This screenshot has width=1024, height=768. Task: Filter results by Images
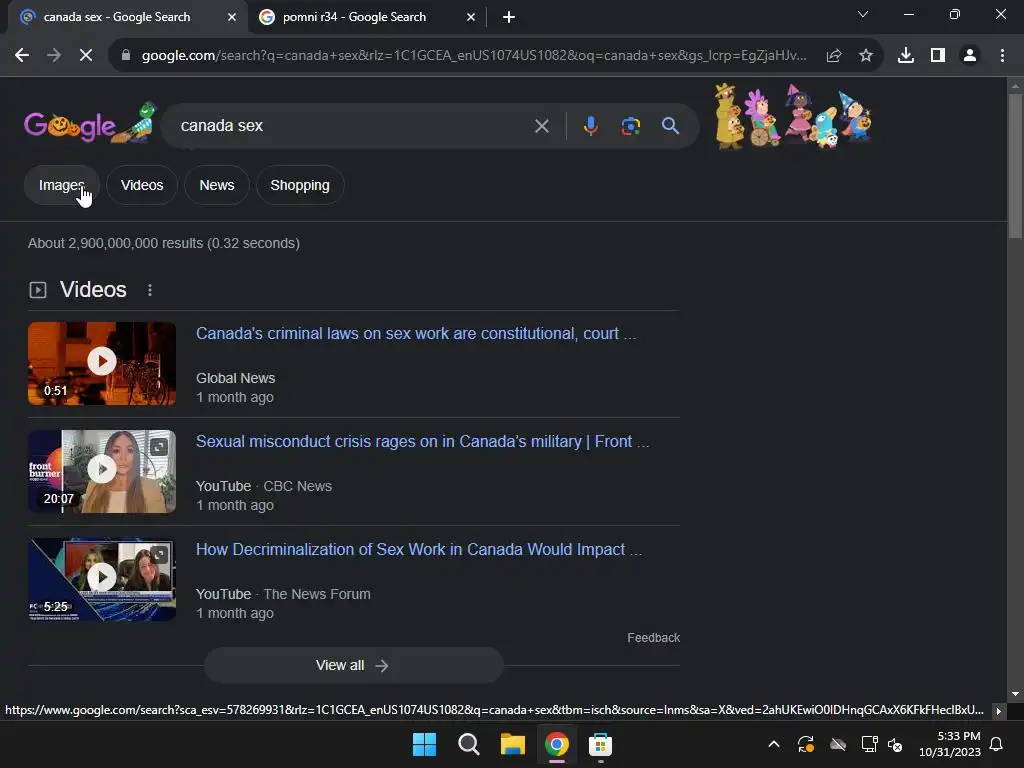[x=61, y=185]
